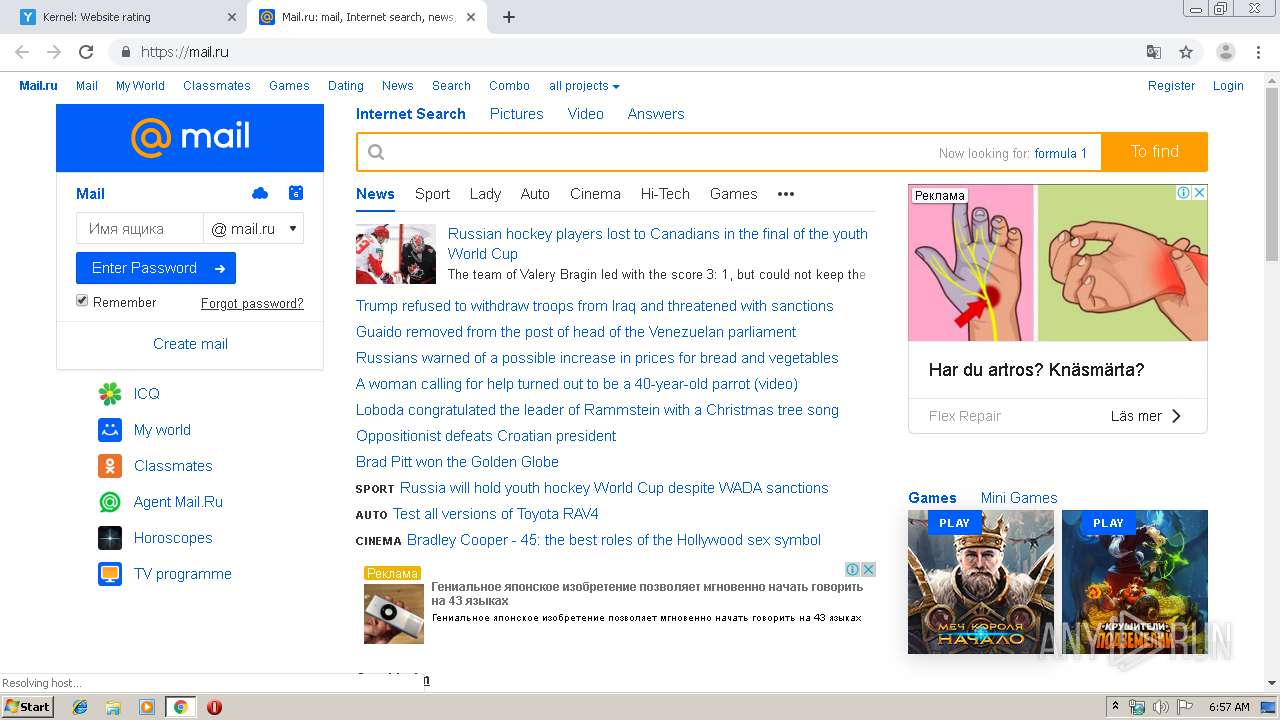
Task: Open the three-dots more news categories
Action: tap(786, 194)
